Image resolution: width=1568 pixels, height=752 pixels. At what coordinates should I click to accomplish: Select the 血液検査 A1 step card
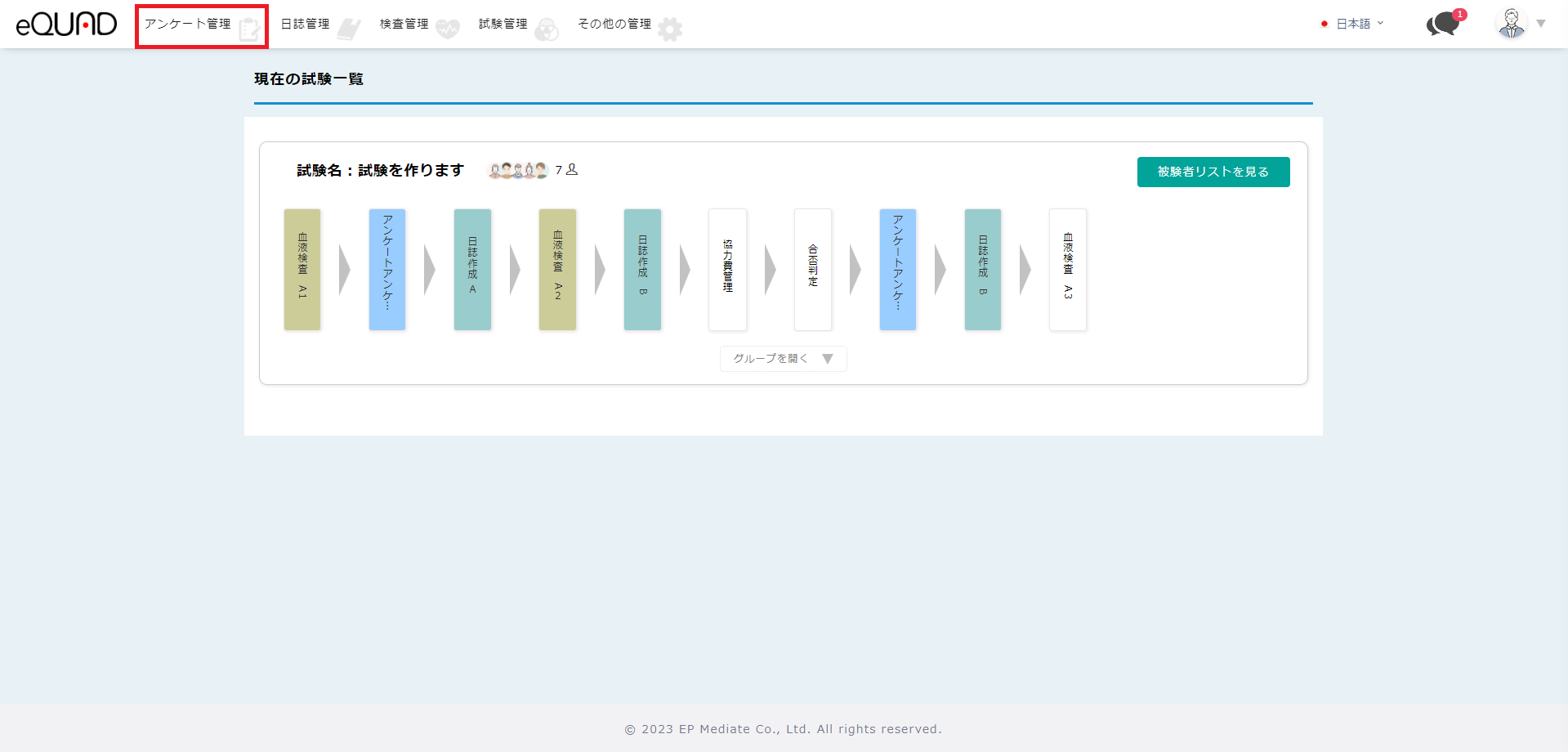click(302, 269)
